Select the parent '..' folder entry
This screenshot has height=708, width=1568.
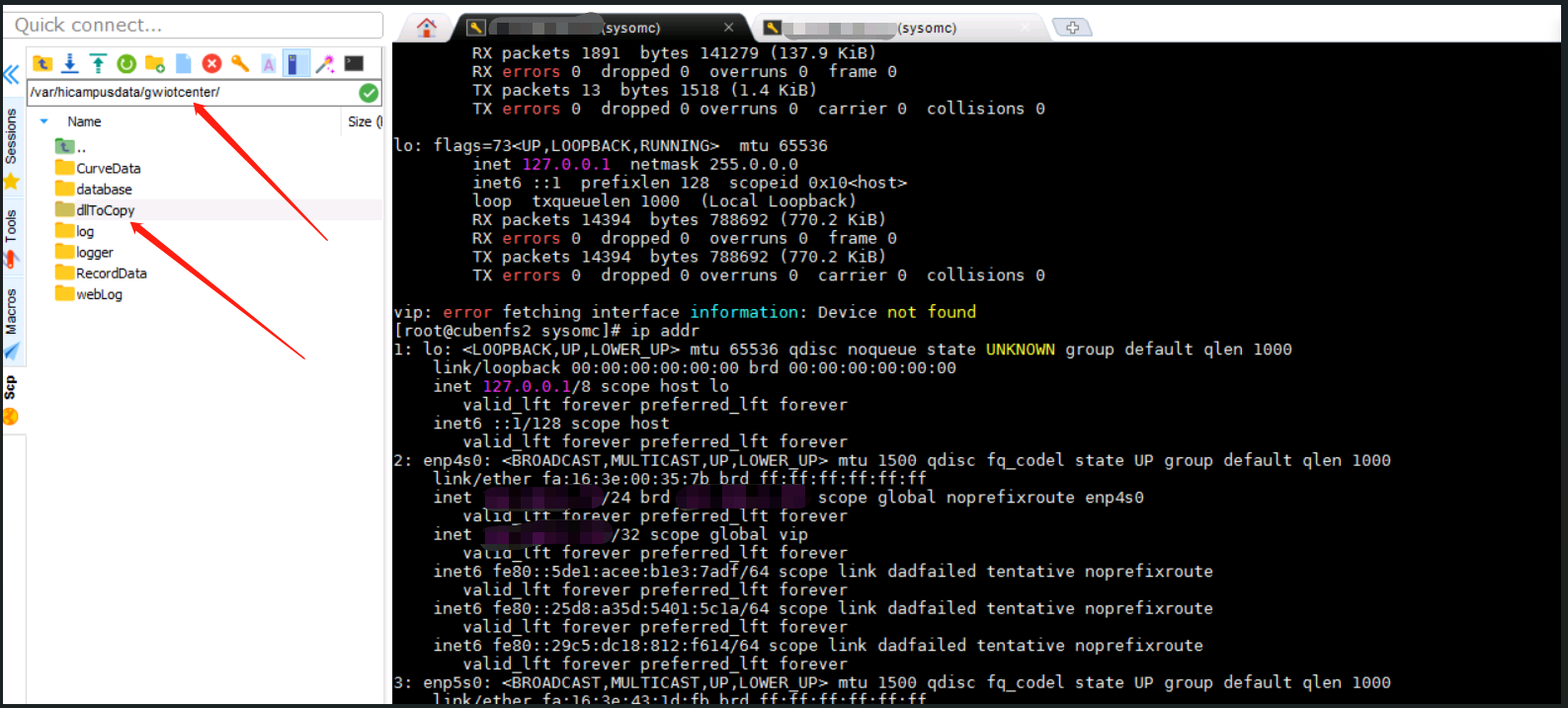(71, 147)
